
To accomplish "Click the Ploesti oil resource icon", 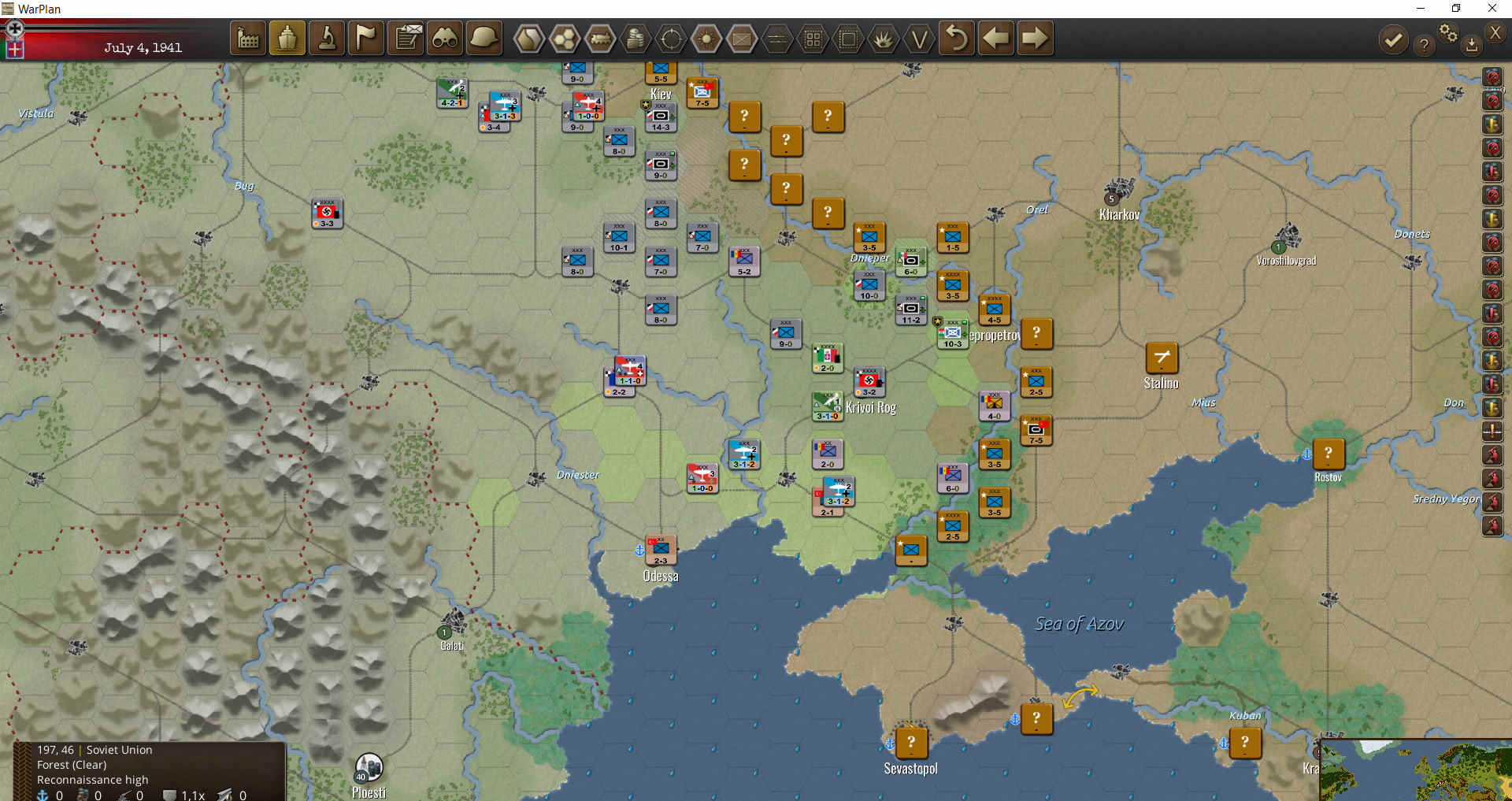I will click(x=369, y=767).
